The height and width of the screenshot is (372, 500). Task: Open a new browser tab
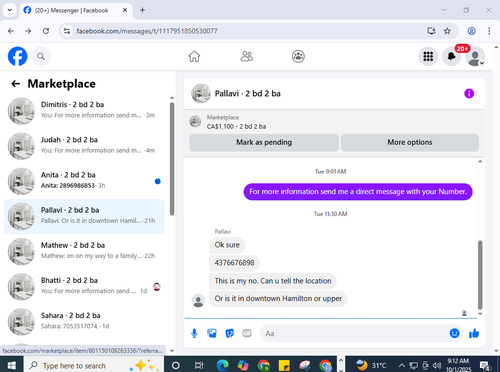click(x=142, y=10)
